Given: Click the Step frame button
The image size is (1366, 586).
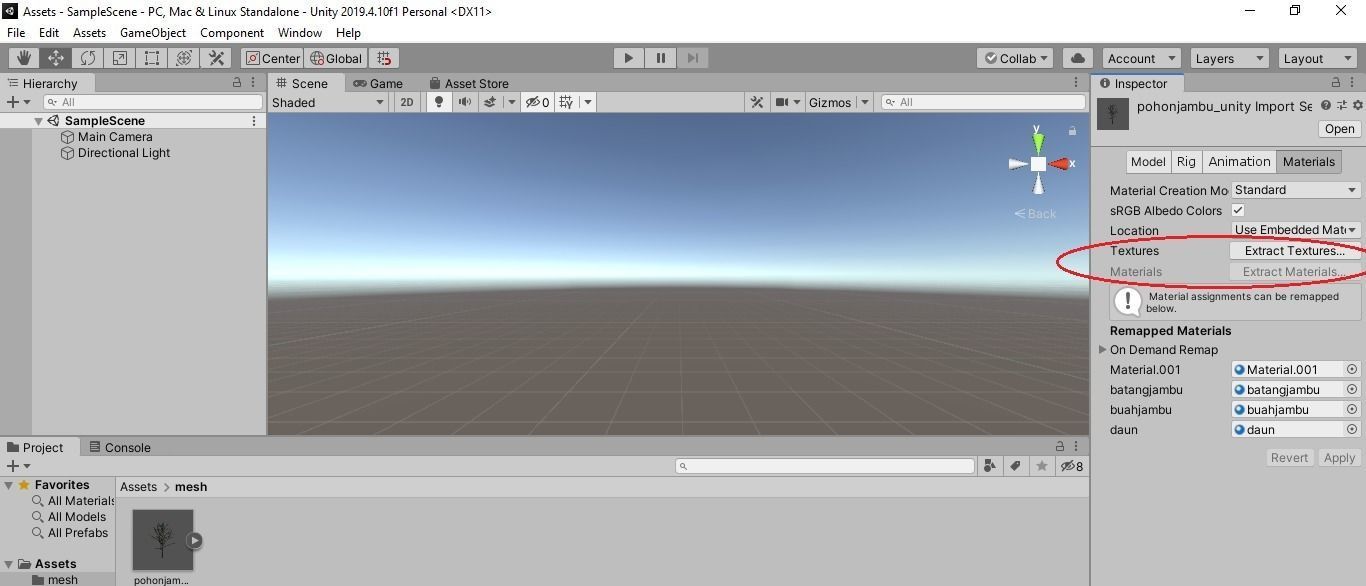Looking at the screenshot, I should click(692, 58).
